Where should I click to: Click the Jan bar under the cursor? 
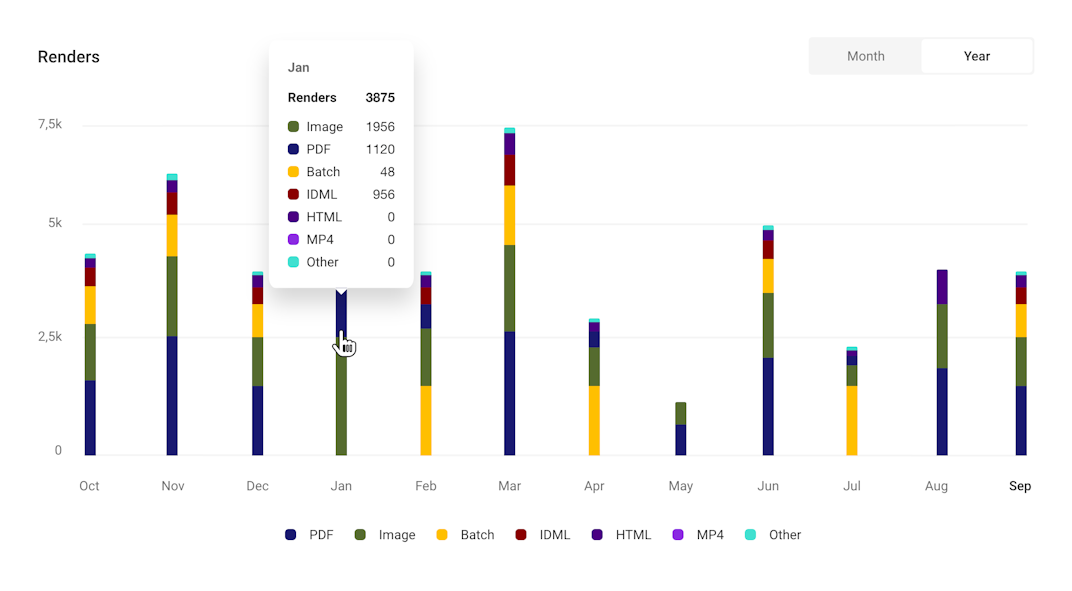coord(341,373)
